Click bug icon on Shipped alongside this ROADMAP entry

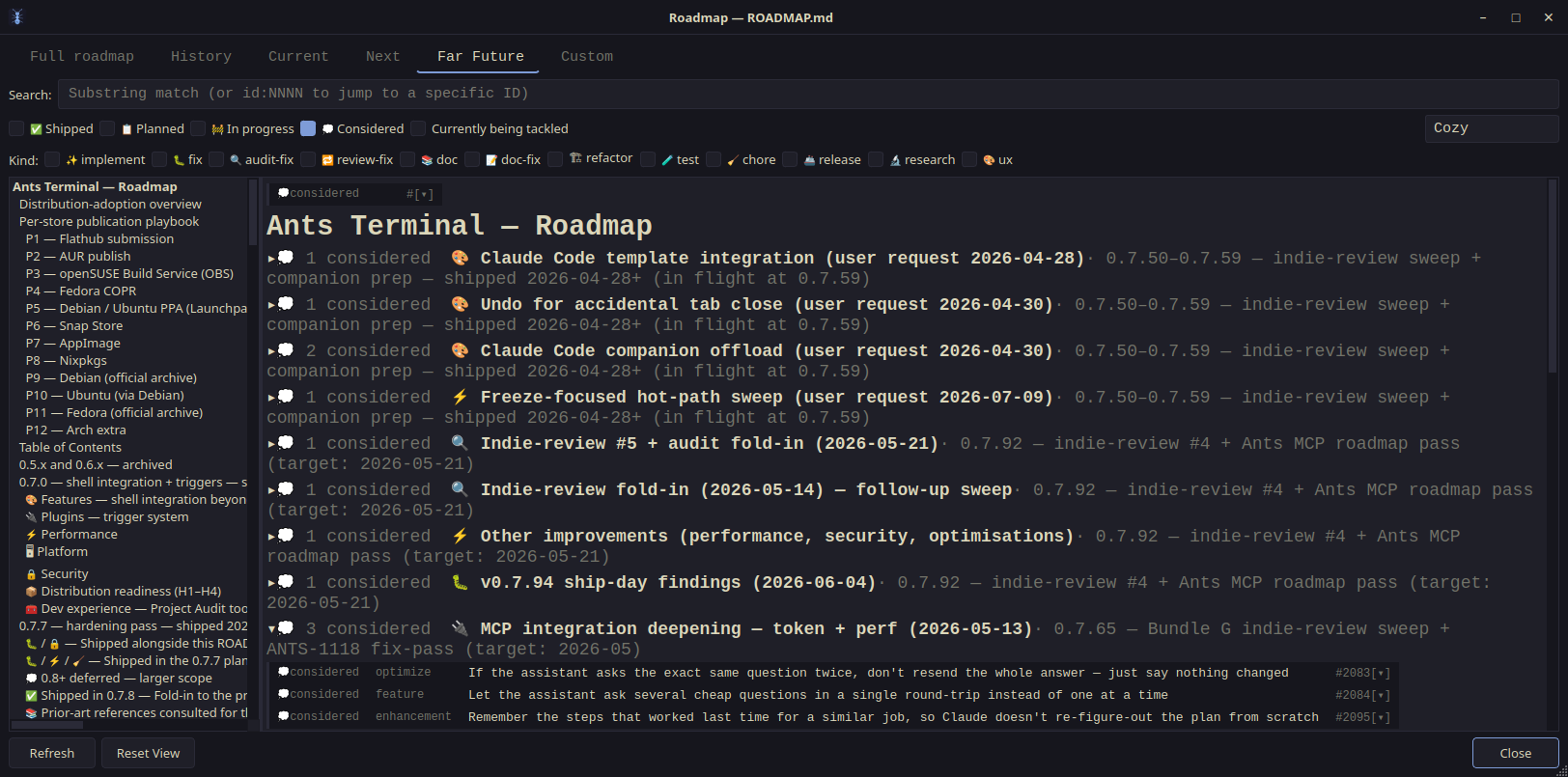[31, 644]
